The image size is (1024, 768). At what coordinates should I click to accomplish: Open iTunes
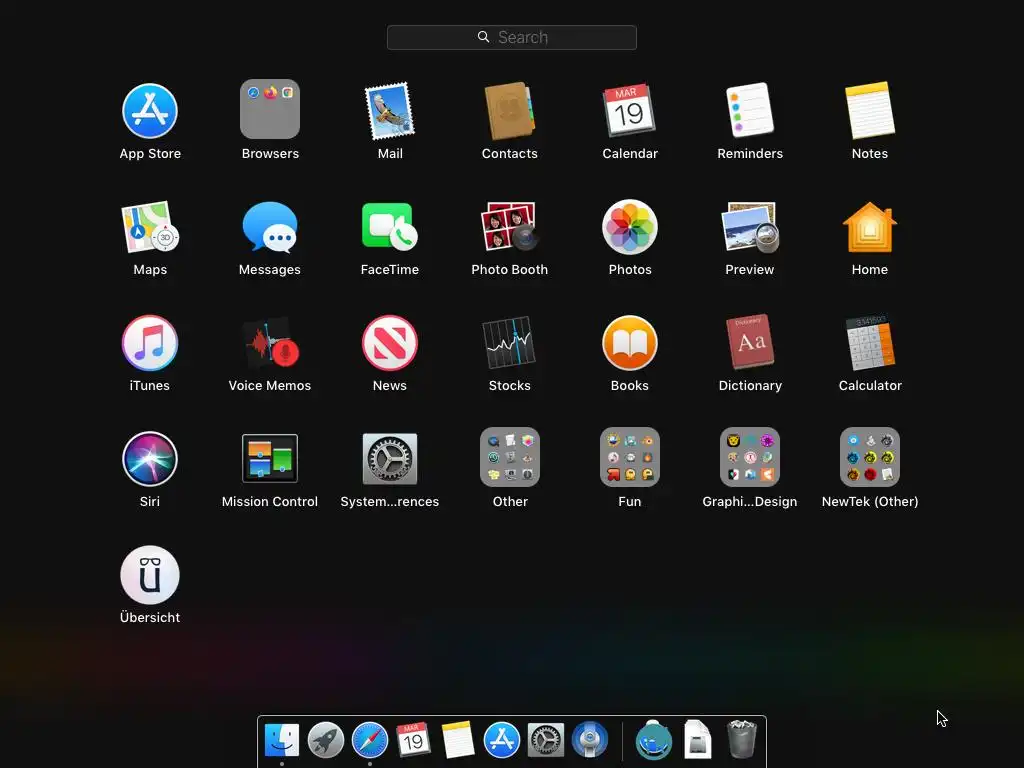point(150,343)
